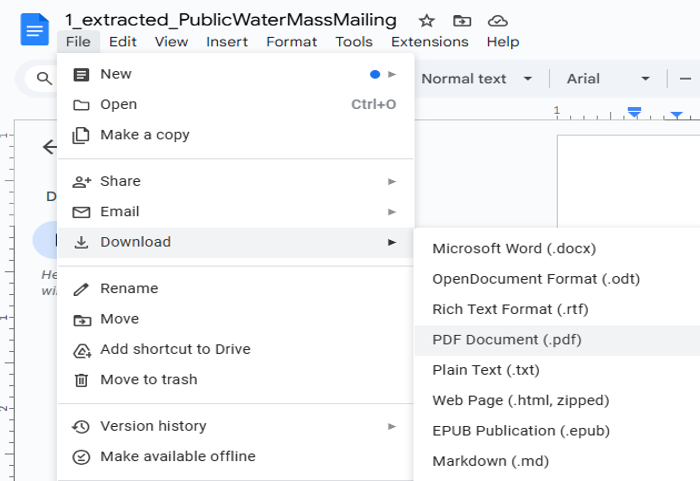The width and height of the screenshot is (700, 481).
Task: Choose Open from the File menu
Action: [236, 105]
